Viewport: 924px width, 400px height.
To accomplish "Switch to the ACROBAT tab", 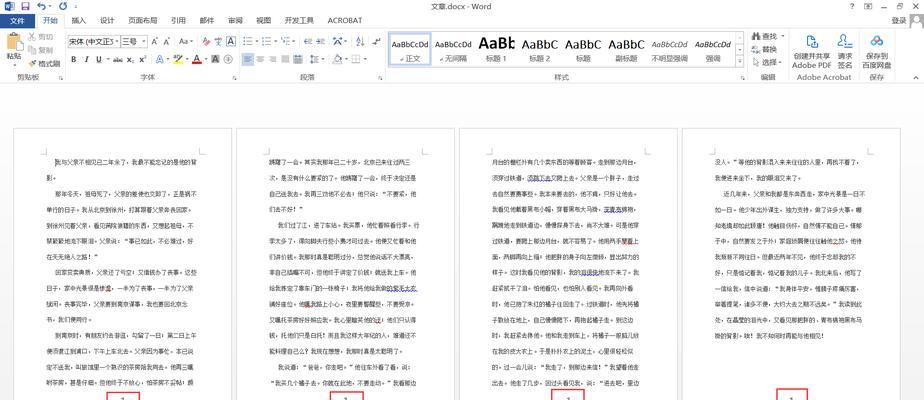I will [345, 21].
